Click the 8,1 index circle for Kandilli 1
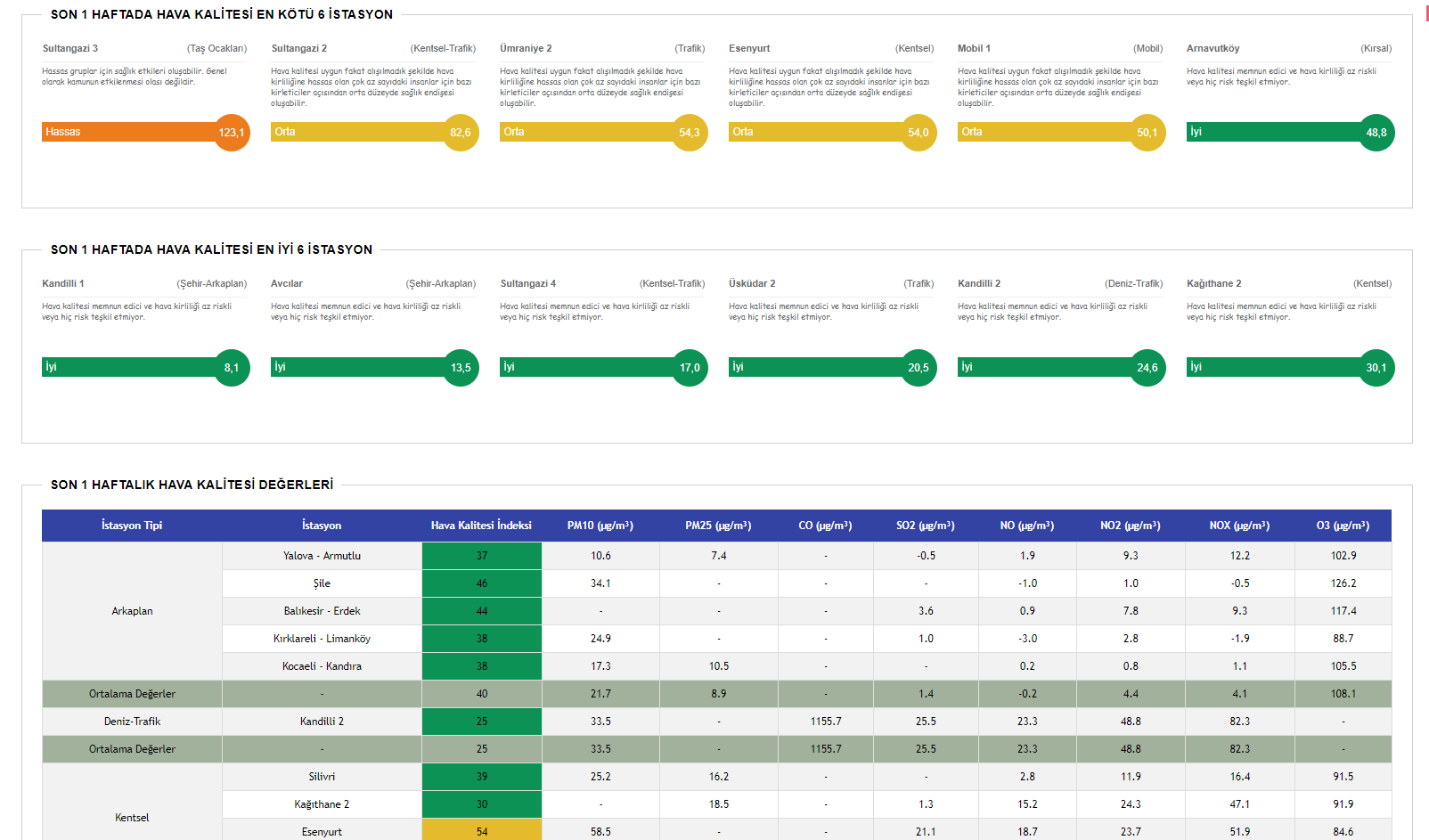This screenshot has height=840, width=1429. click(232, 368)
